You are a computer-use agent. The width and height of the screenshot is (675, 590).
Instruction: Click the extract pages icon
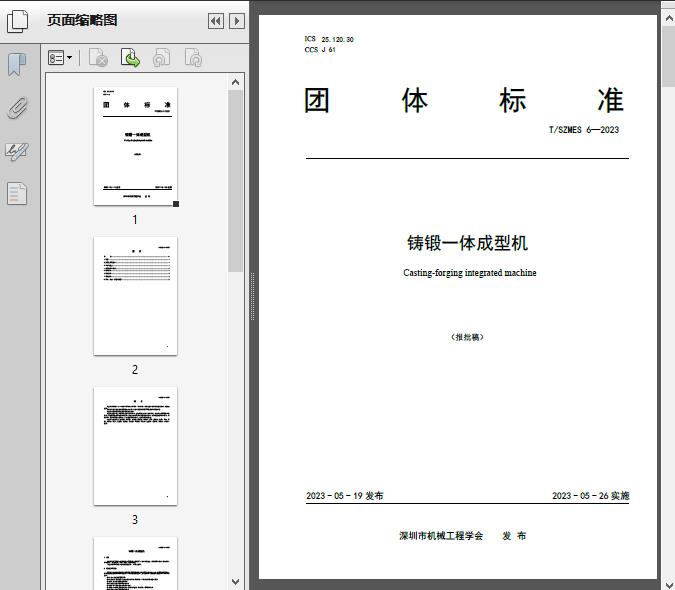(x=130, y=59)
